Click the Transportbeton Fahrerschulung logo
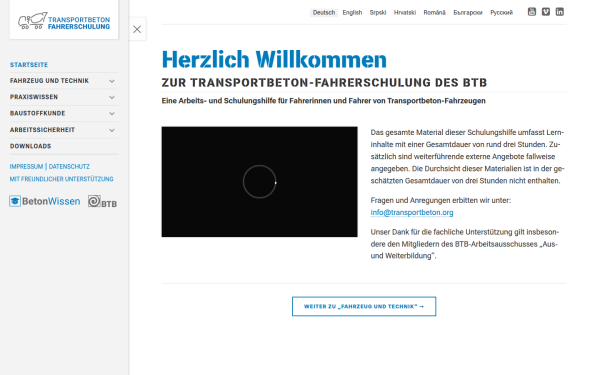The image size is (600, 375). [x=64, y=21]
